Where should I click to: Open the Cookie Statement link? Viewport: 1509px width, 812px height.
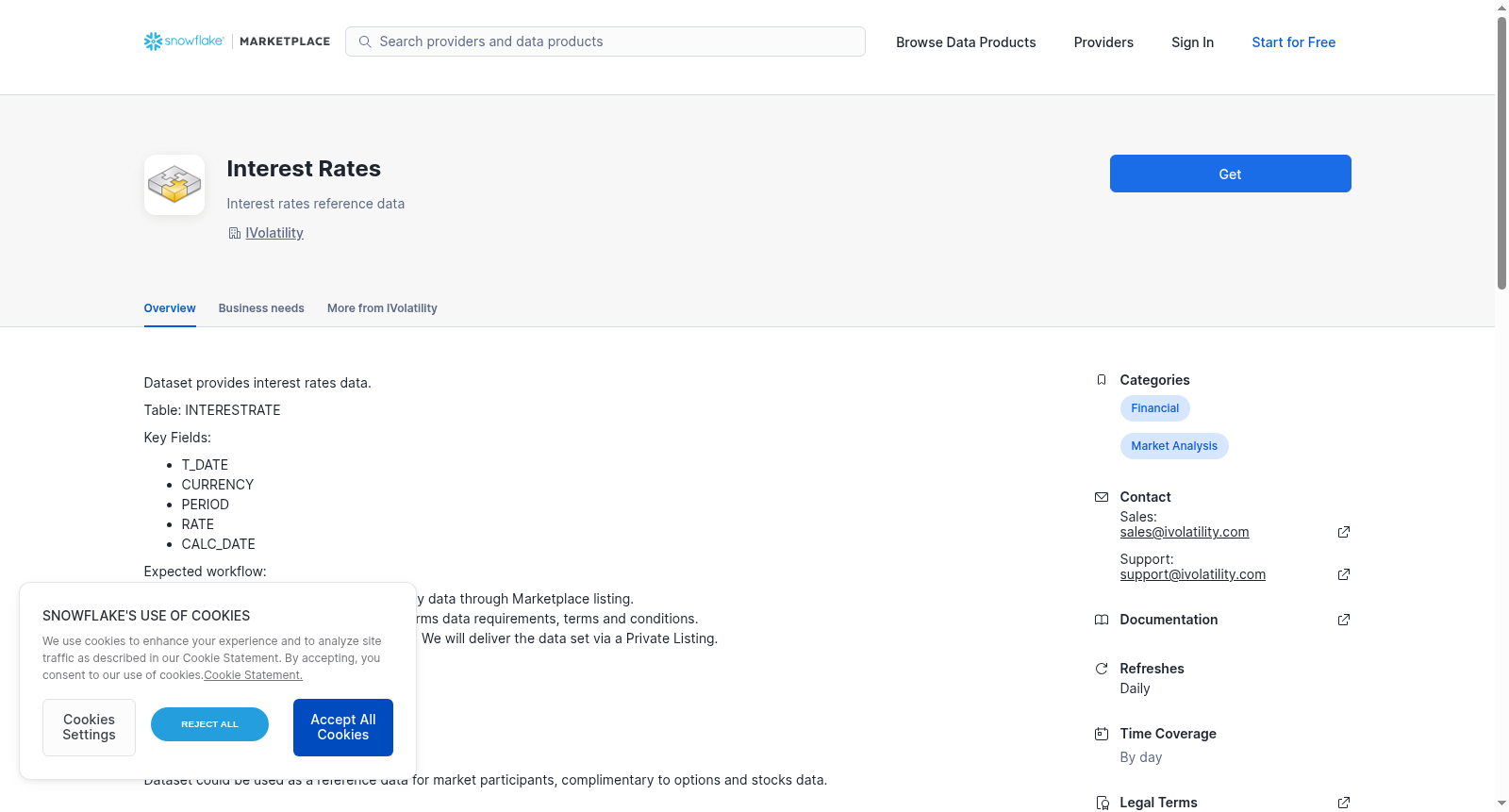(x=253, y=675)
